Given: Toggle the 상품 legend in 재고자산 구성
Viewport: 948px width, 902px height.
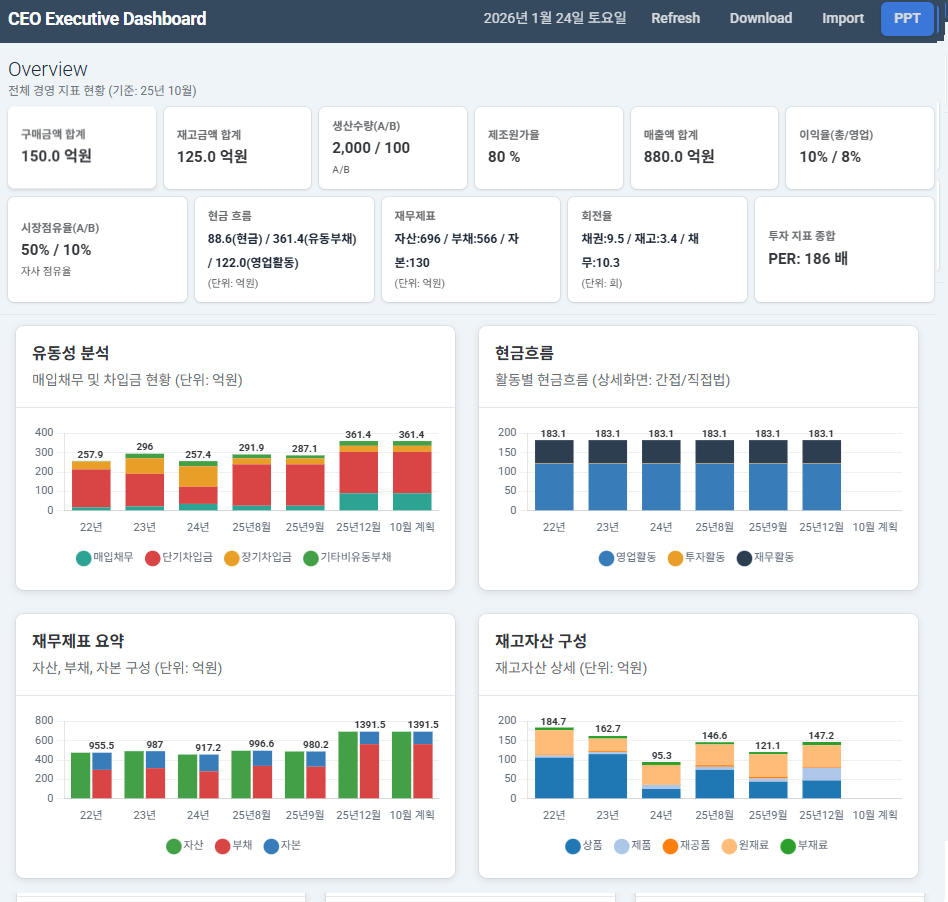Looking at the screenshot, I should point(583,845).
